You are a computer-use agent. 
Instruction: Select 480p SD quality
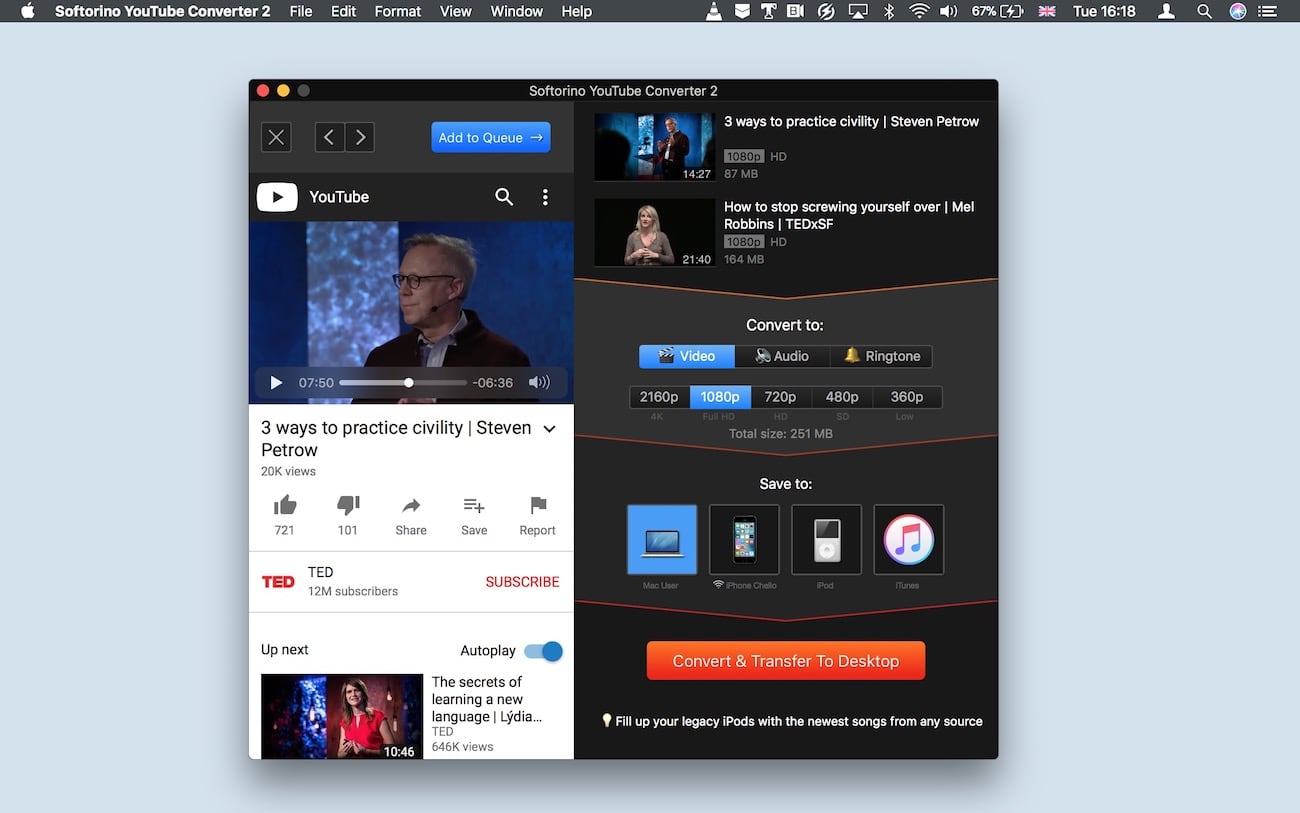pyautogui.click(x=842, y=397)
